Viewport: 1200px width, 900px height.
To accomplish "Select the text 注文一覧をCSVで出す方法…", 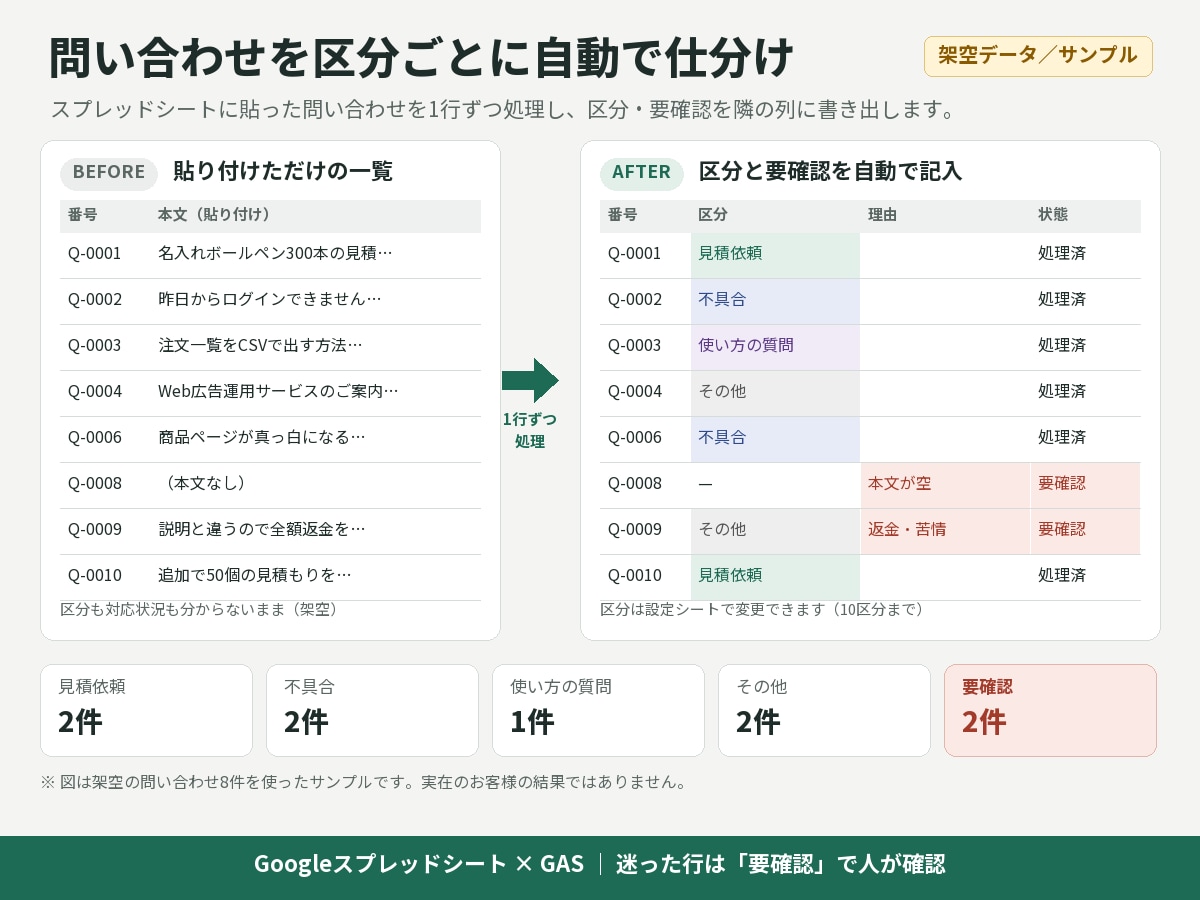I will click(x=260, y=346).
